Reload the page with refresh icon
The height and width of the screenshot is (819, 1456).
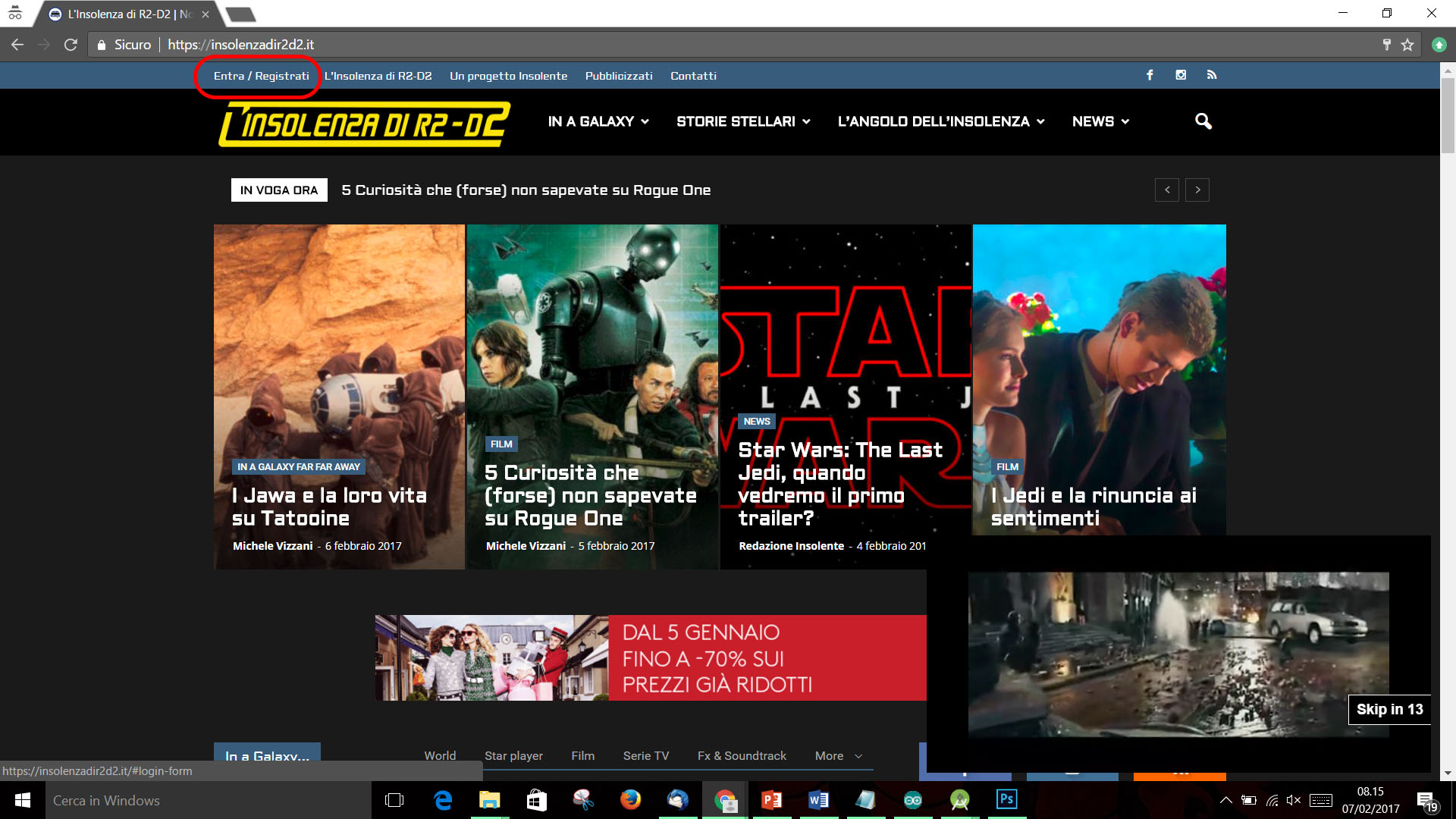[x=71, y=45]
